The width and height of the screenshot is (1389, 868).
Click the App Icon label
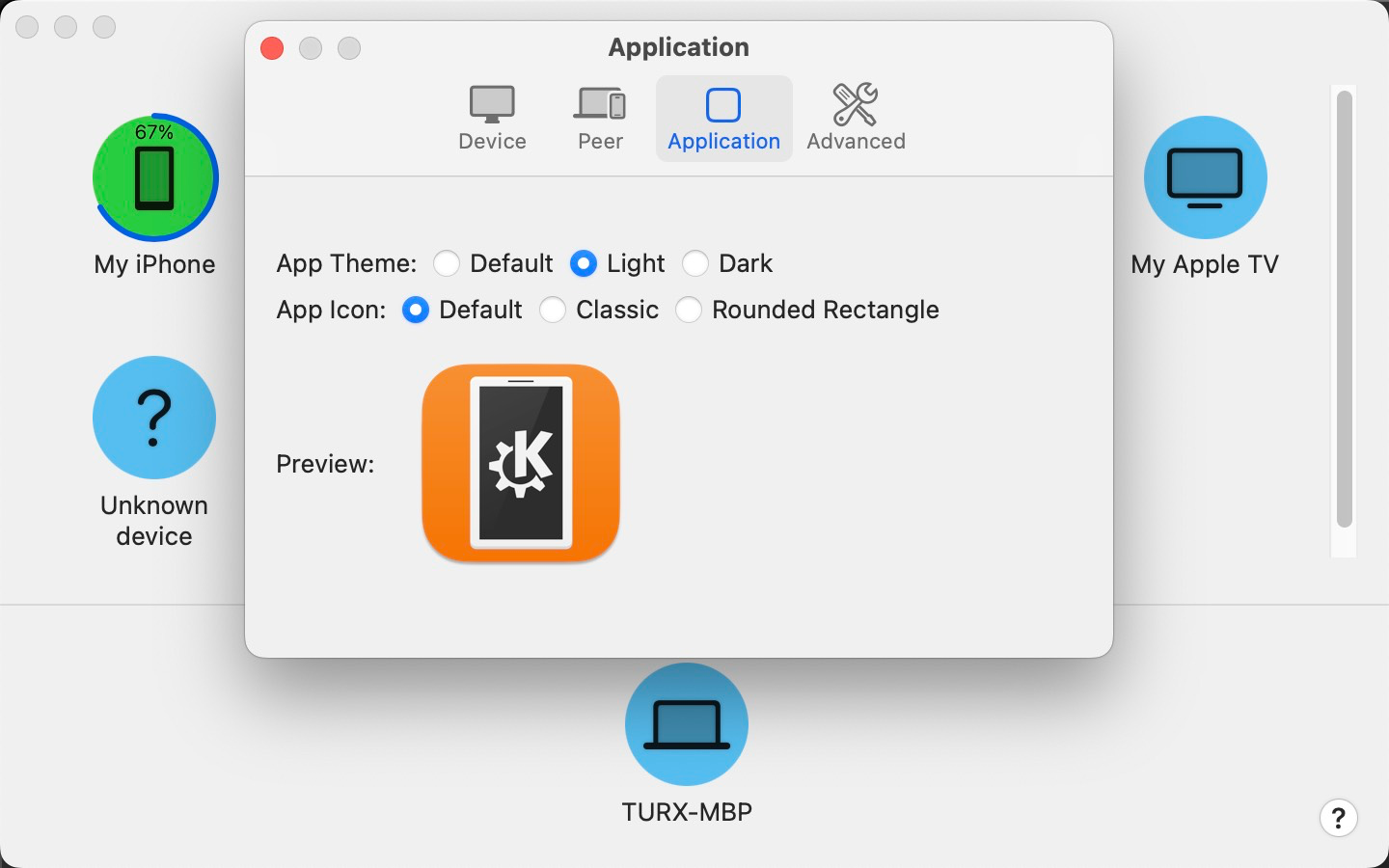click(x=331, y=310)
